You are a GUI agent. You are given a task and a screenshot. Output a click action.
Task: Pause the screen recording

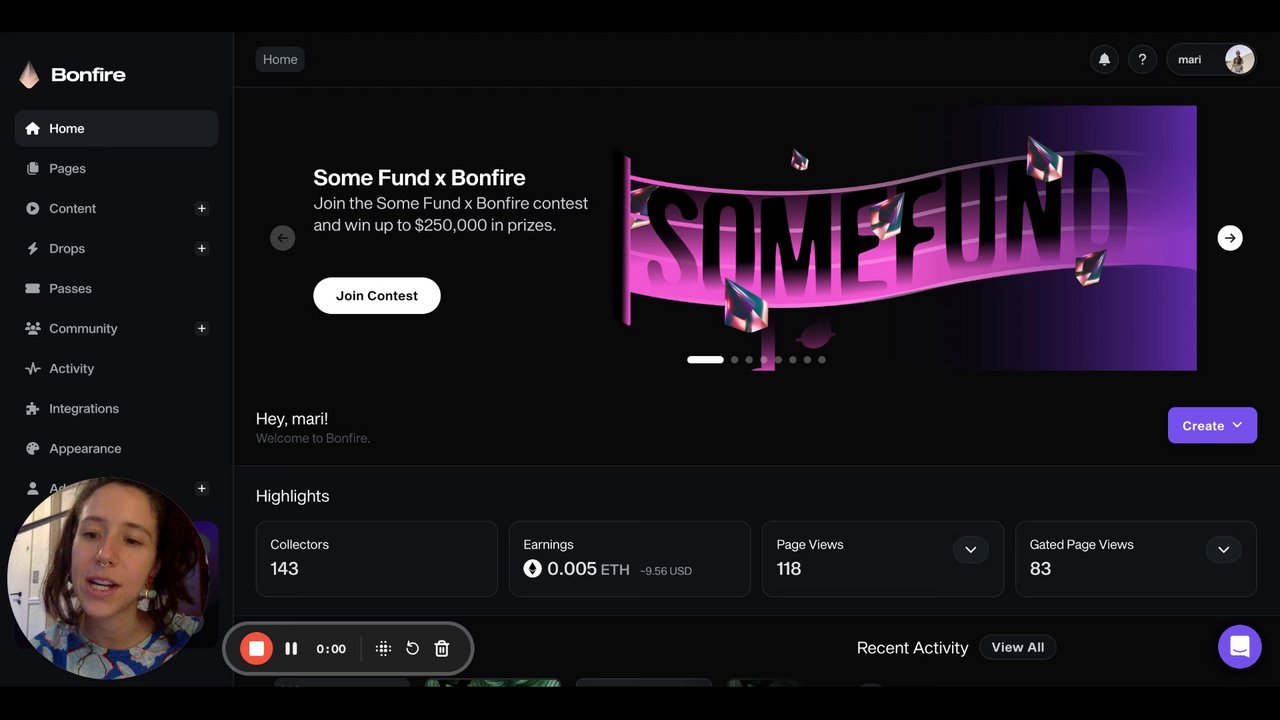(291, 648)
